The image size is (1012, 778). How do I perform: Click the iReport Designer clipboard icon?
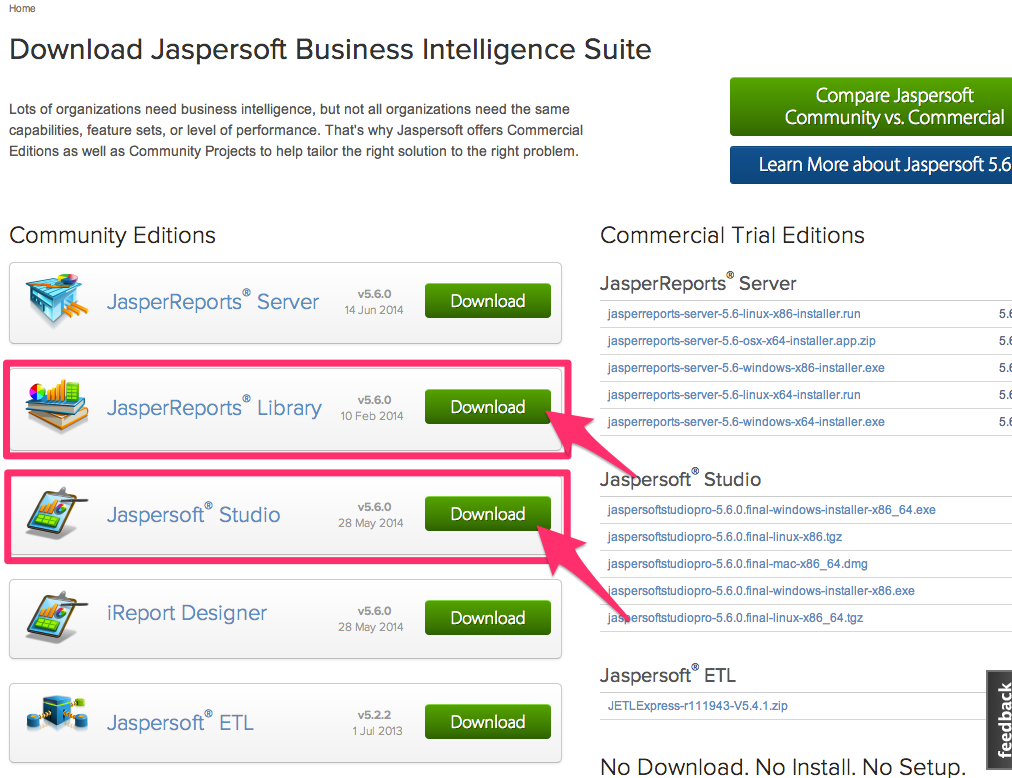pyautogui.click(x=57, y=616)
